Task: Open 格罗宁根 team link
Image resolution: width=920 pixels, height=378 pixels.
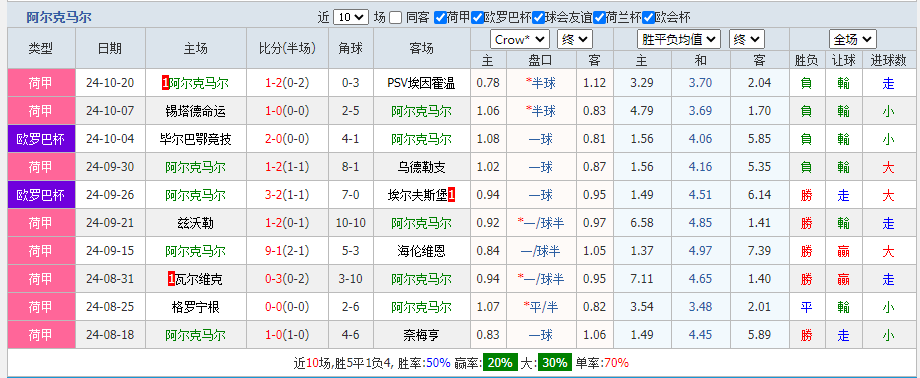Action: point(196,307)
